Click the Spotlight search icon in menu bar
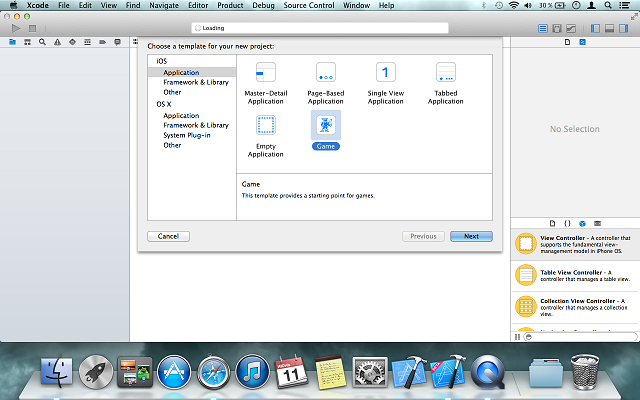The height and width of the screenshot is (400, 640). tap(608, 5)
